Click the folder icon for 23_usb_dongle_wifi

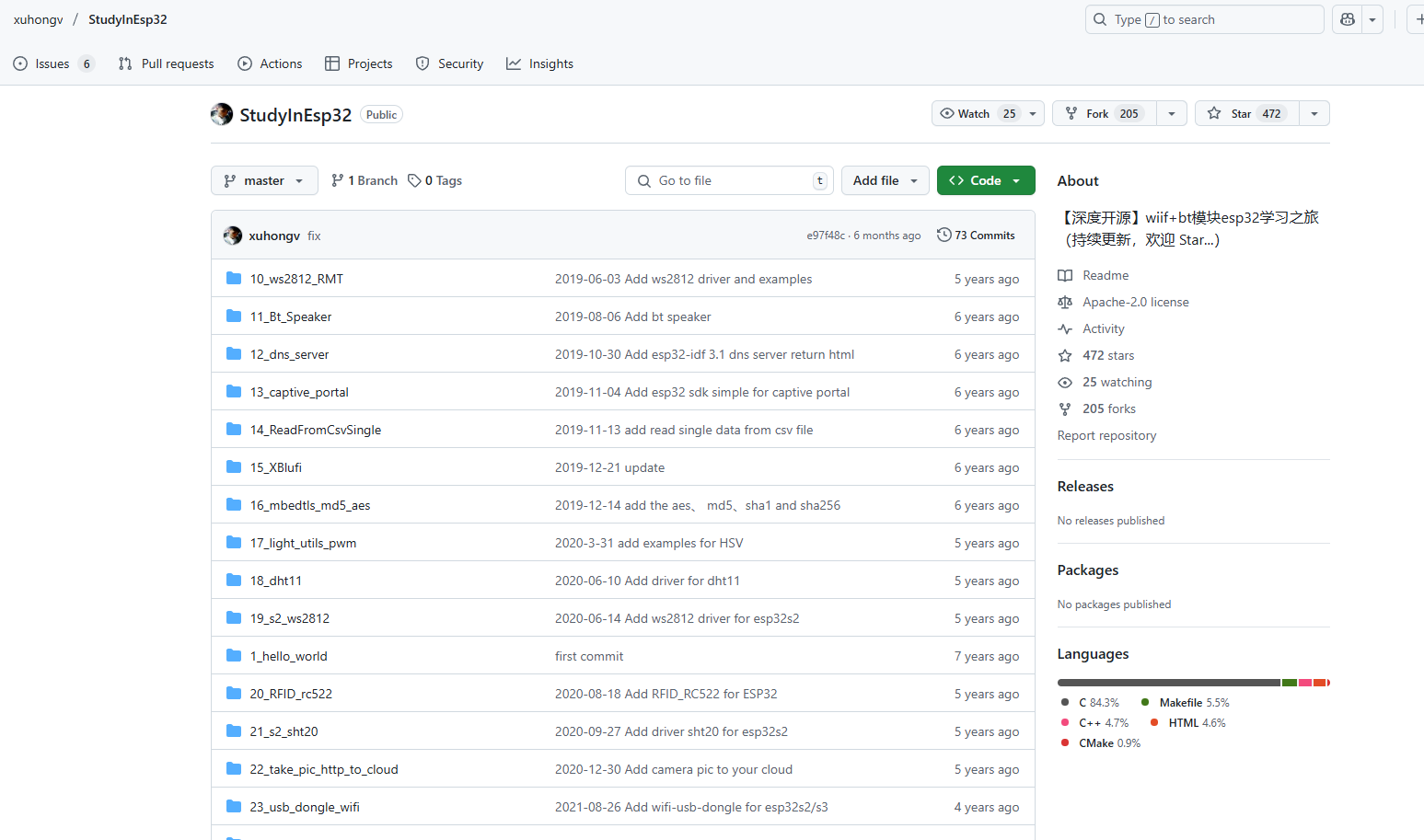[234, 806]
